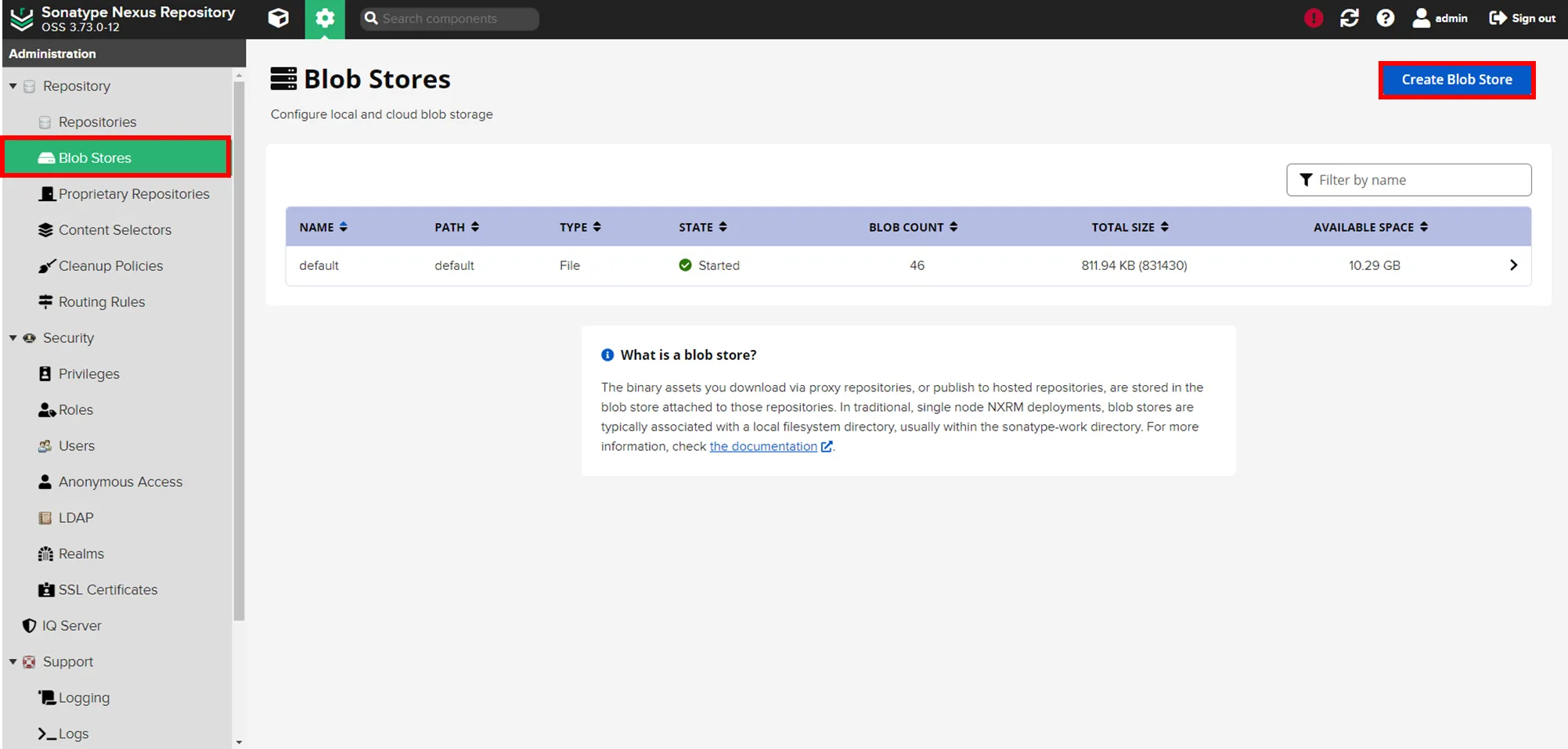Sort by AVAILABLE SPACE column
The width and height of the screenshot is (1568, 749).
coord(1371,227)
